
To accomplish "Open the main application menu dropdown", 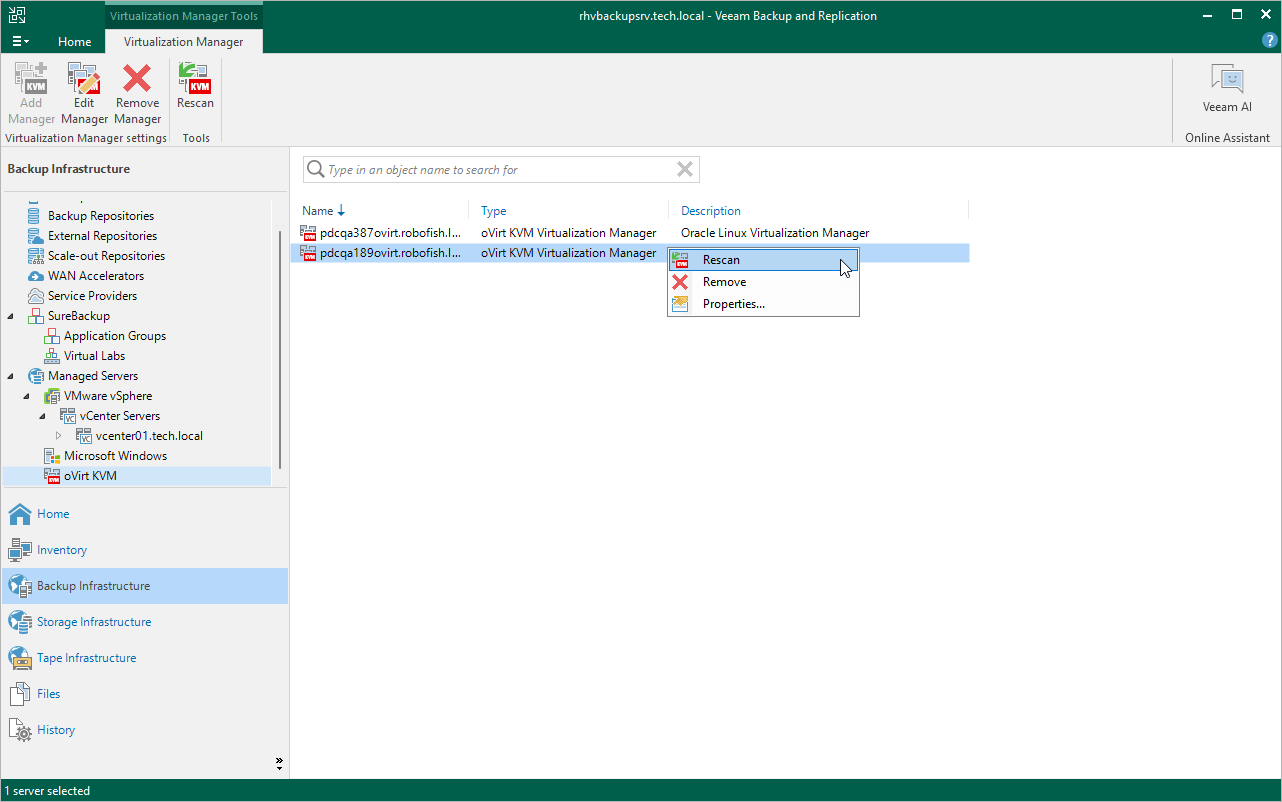I will 20,42.
